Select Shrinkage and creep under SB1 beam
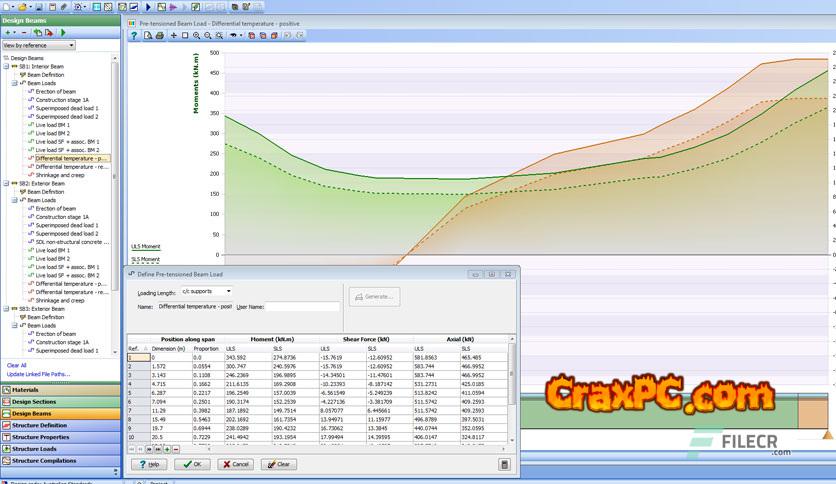 tap(58, 175)
